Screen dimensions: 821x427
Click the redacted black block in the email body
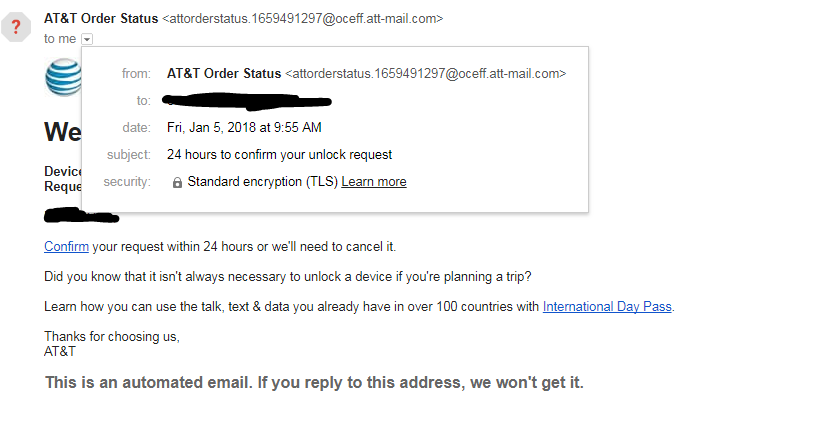(81, 215)
